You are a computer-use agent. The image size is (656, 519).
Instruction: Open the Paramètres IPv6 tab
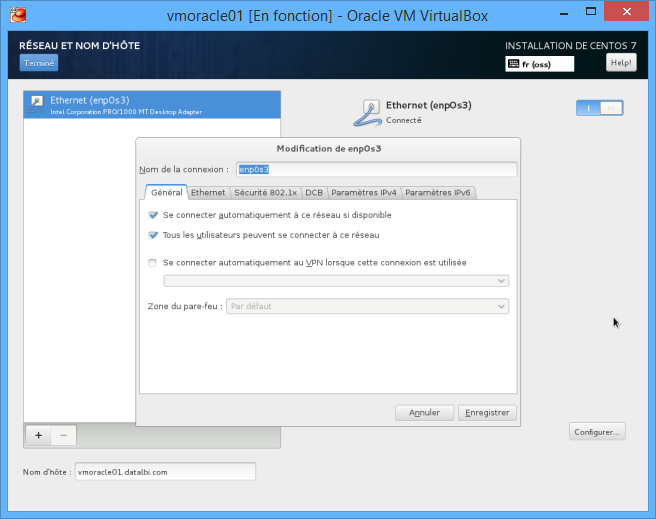click(438, 192)
